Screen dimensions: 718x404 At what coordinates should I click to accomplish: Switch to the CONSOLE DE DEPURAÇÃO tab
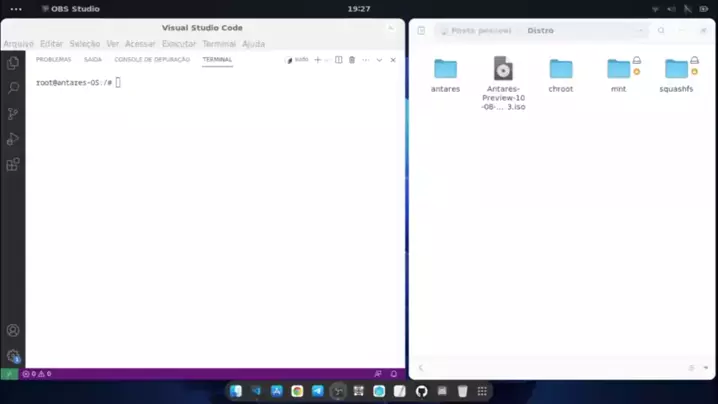152,60
